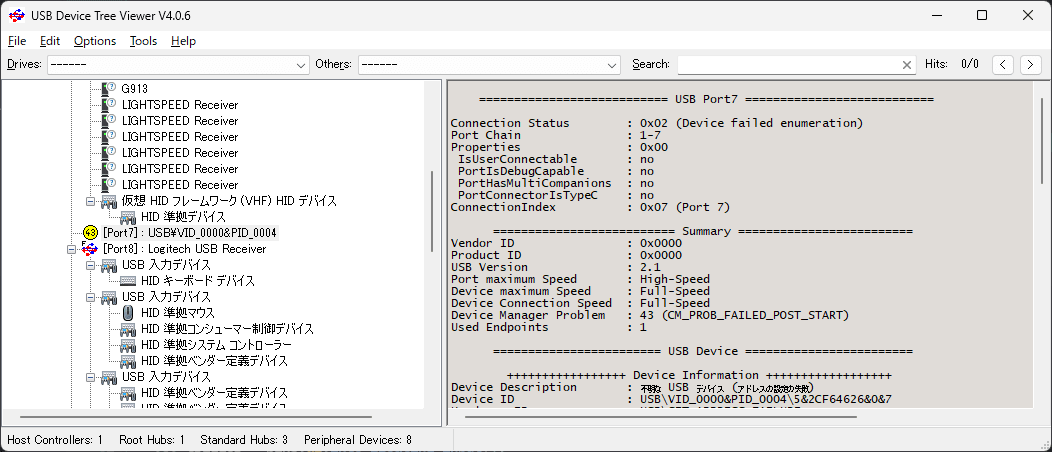
Task: Click the clear search X icon
Action: (x=907, y=64)
